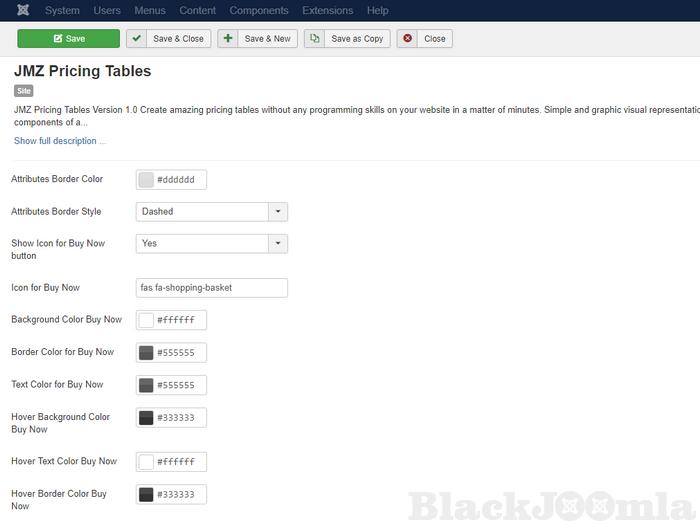Viewport: 700px width, 526px height.
Task: Open the Text Color for Buy Now swatch
Action: 146,385
